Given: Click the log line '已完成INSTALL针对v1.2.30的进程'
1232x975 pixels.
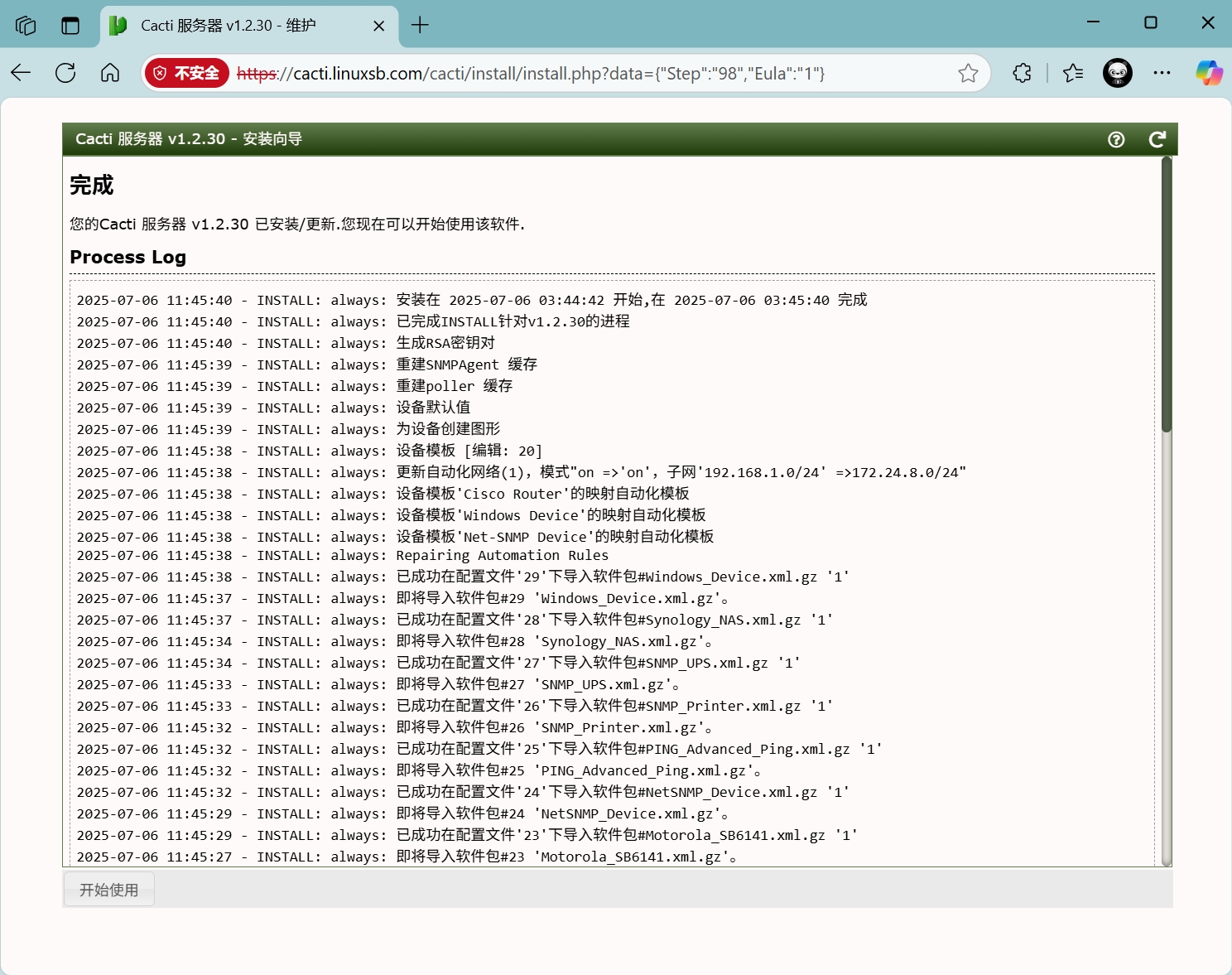Looking at the screenshot, I should (x=353, y=321).
